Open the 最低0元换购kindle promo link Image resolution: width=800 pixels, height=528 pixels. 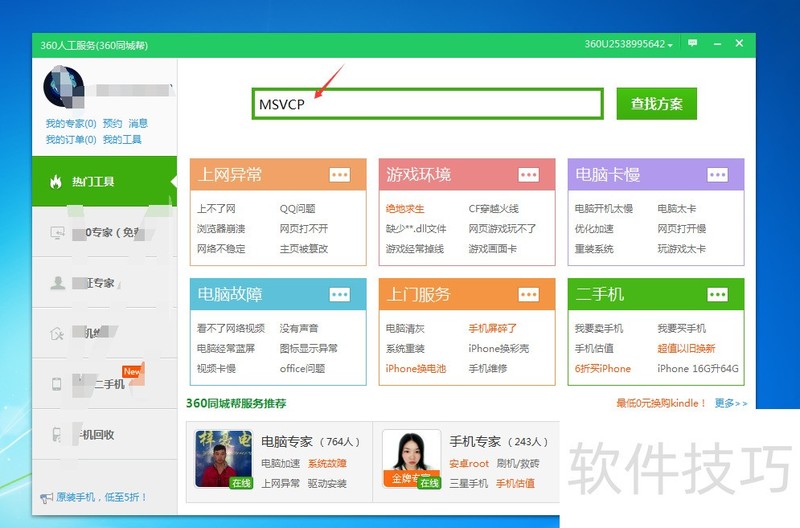tap(661, 403)
